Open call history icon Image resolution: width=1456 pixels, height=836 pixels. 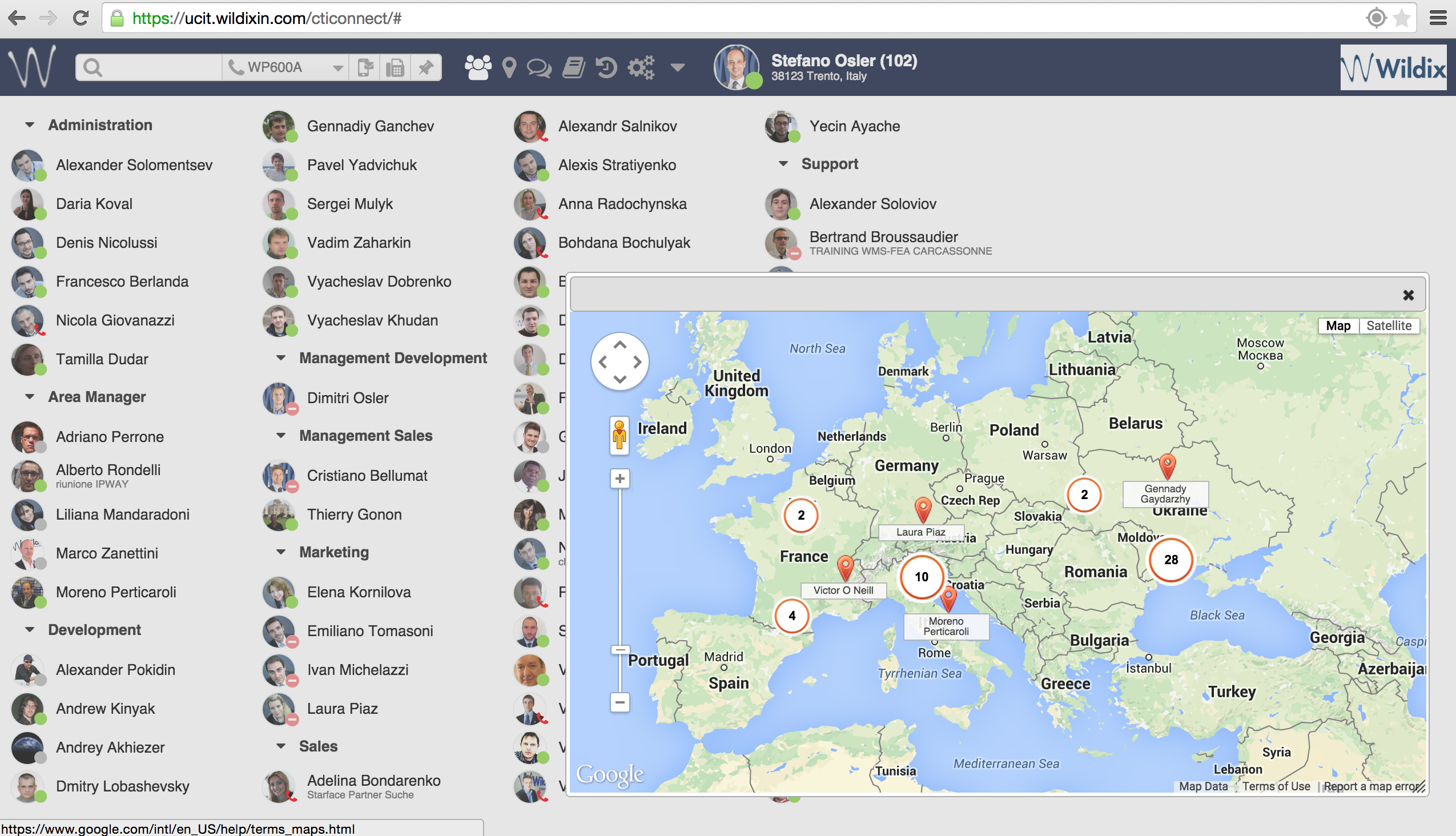606,68
